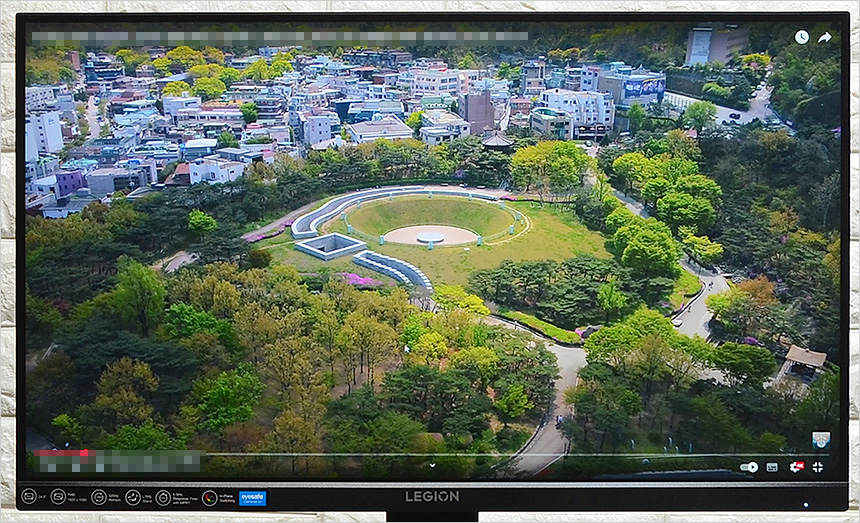Open the Share arrow menu
860x523 pixels.
click(825, 37)
